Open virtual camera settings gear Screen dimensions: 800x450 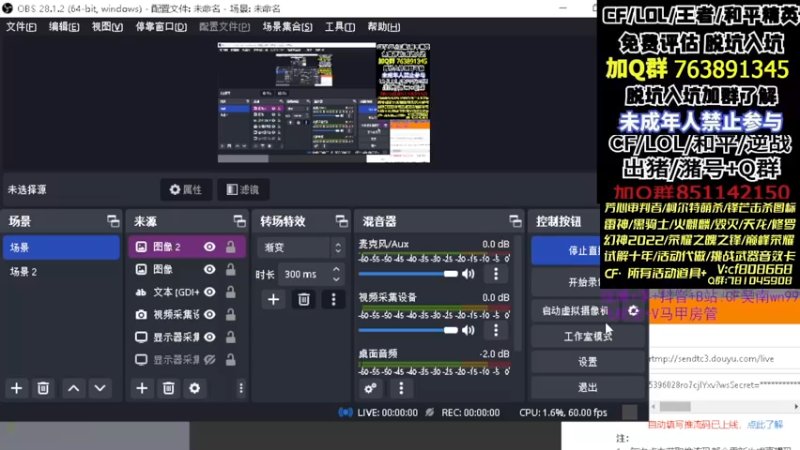pos(633,311)
